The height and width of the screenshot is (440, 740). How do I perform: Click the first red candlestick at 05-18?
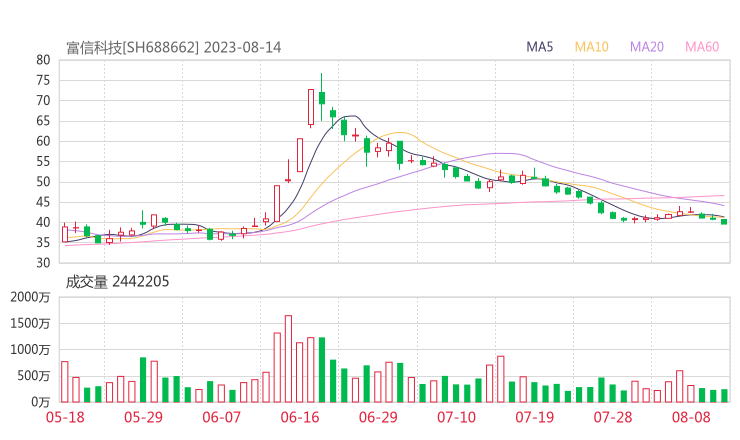[65, 234]
